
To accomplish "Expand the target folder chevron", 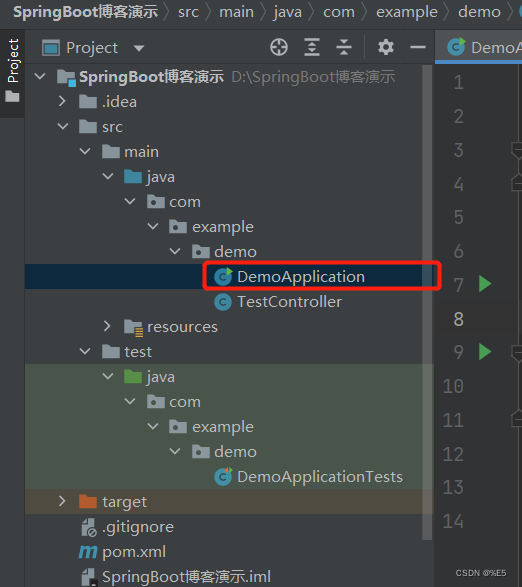I will 63,501.
